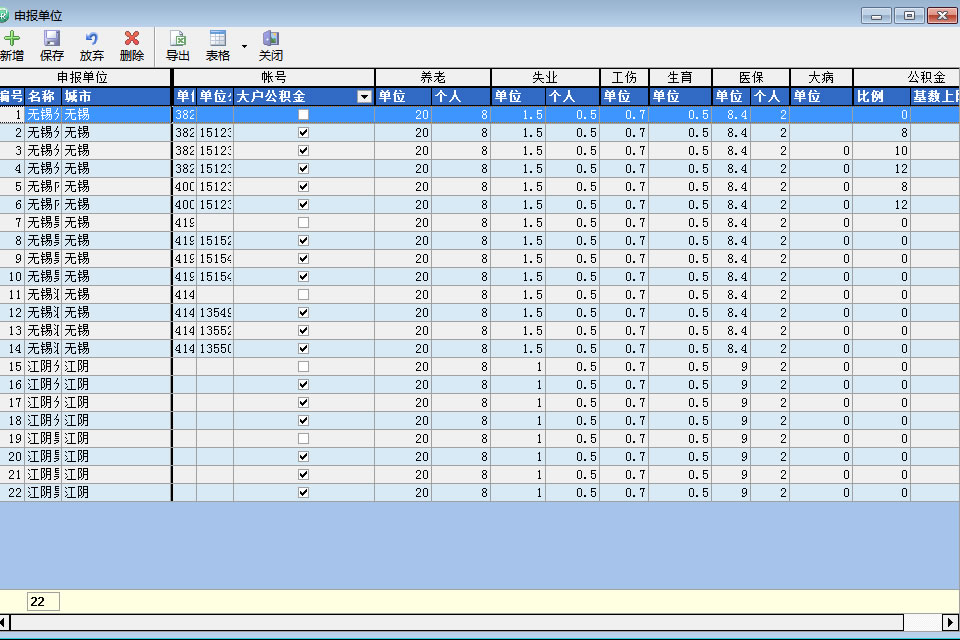
Task: Click the record count field showing 22
Action: point(43,601)
